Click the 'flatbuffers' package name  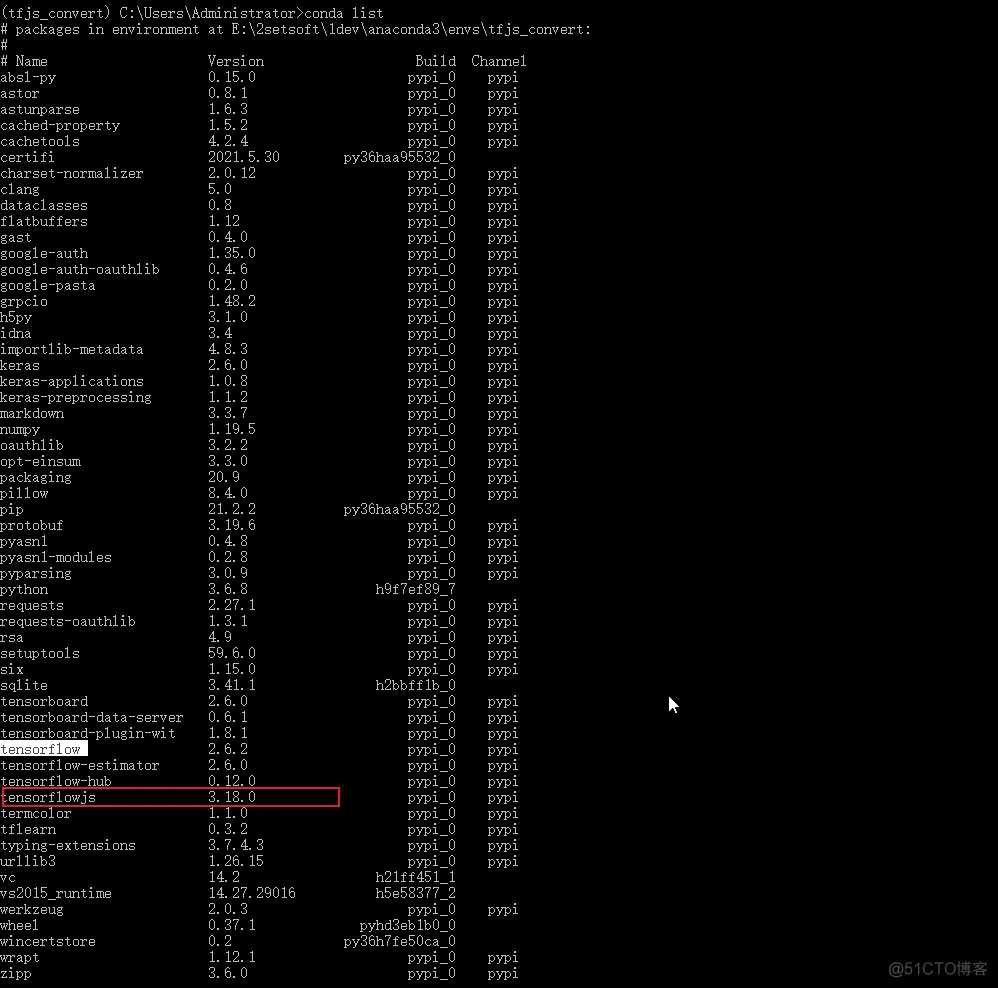[44, 222]
